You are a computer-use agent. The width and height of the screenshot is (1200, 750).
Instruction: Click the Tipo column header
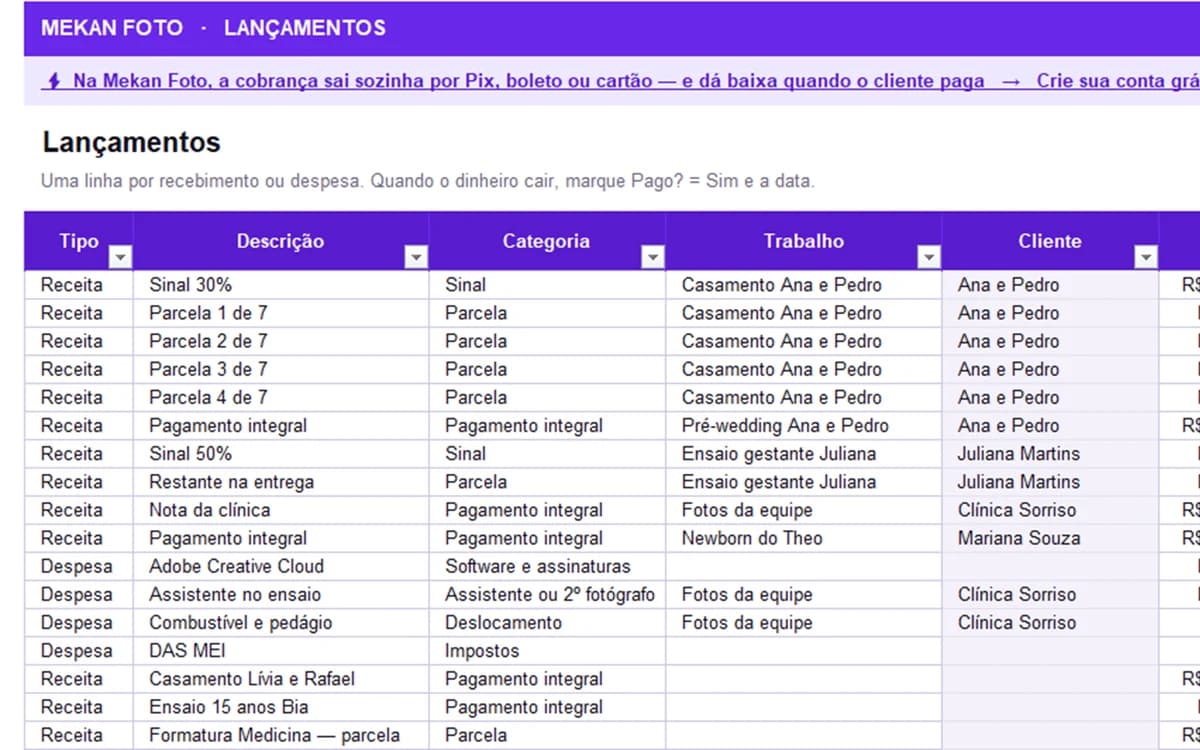coord(79,241)
